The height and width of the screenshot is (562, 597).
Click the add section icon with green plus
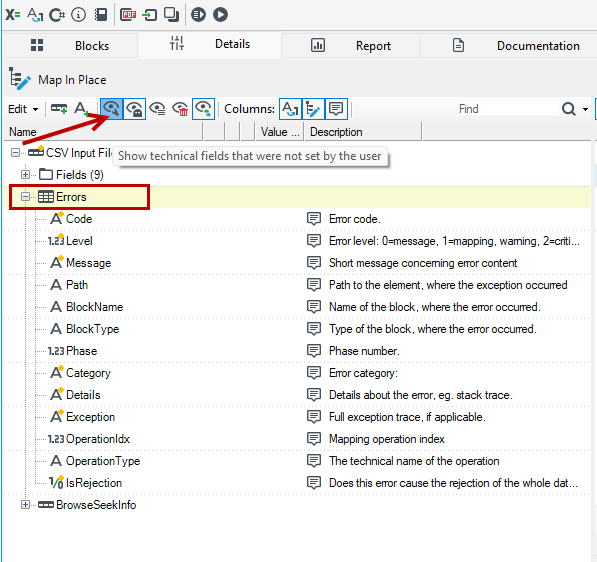pos(59,109)
